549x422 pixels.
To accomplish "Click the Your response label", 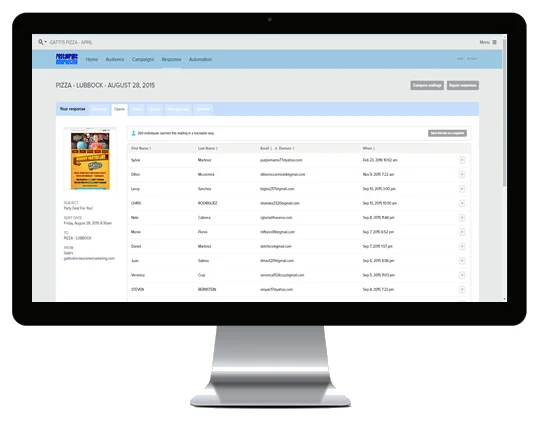I will [72, 109].
